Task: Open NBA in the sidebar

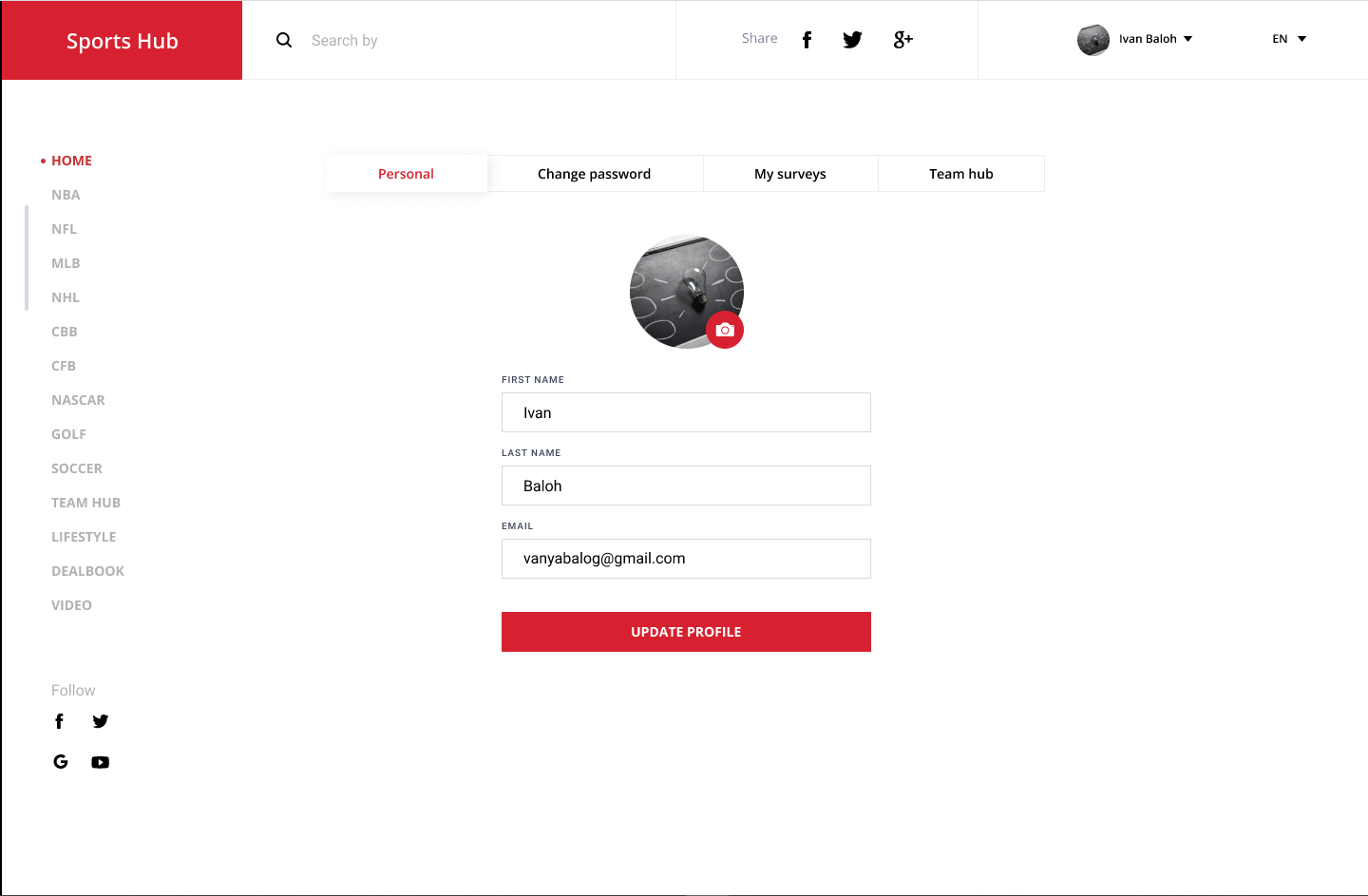Action: (66, 195)
